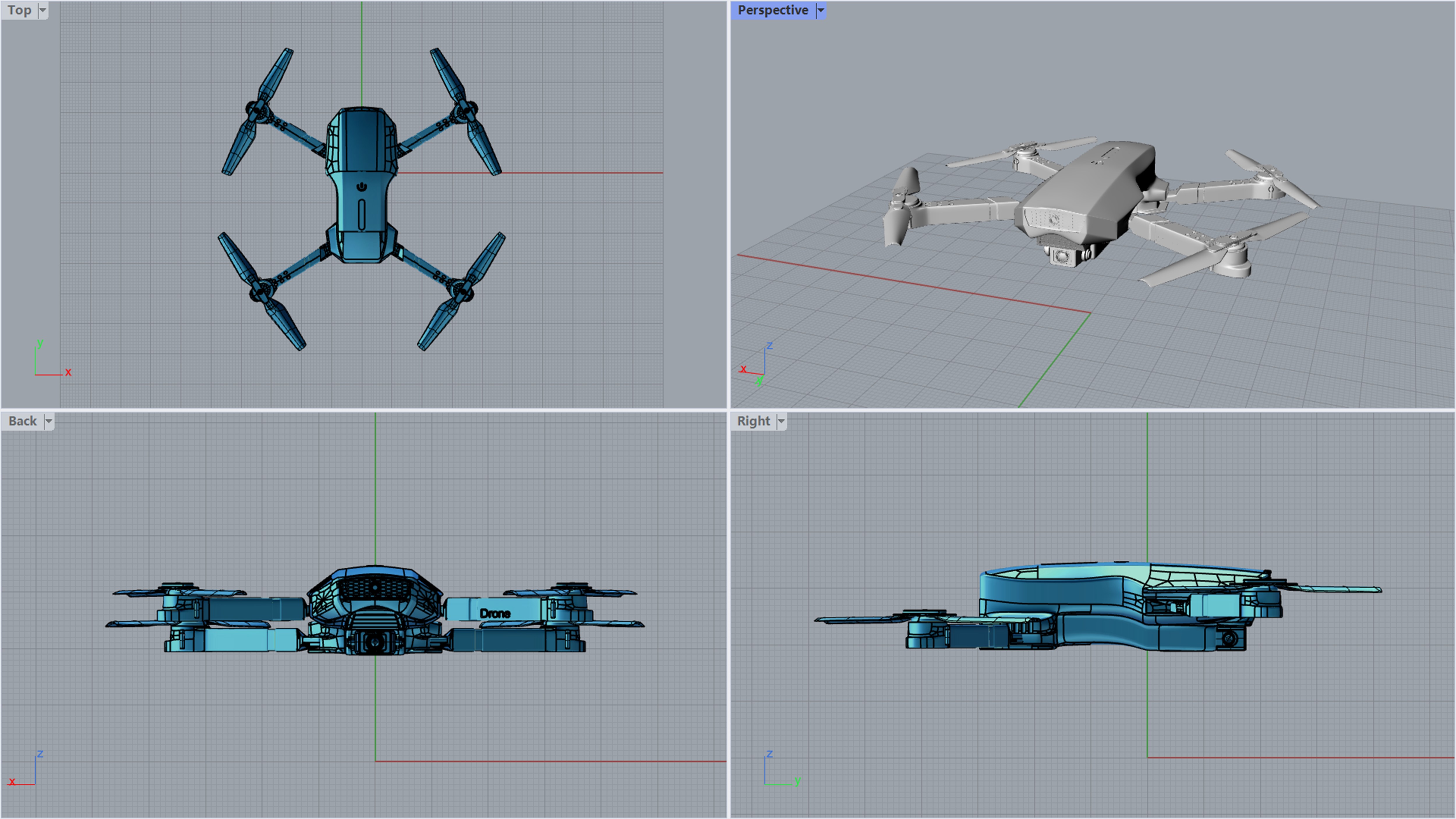Expand the Right viewport menu arrow
1456x819 pixels.
781,421
